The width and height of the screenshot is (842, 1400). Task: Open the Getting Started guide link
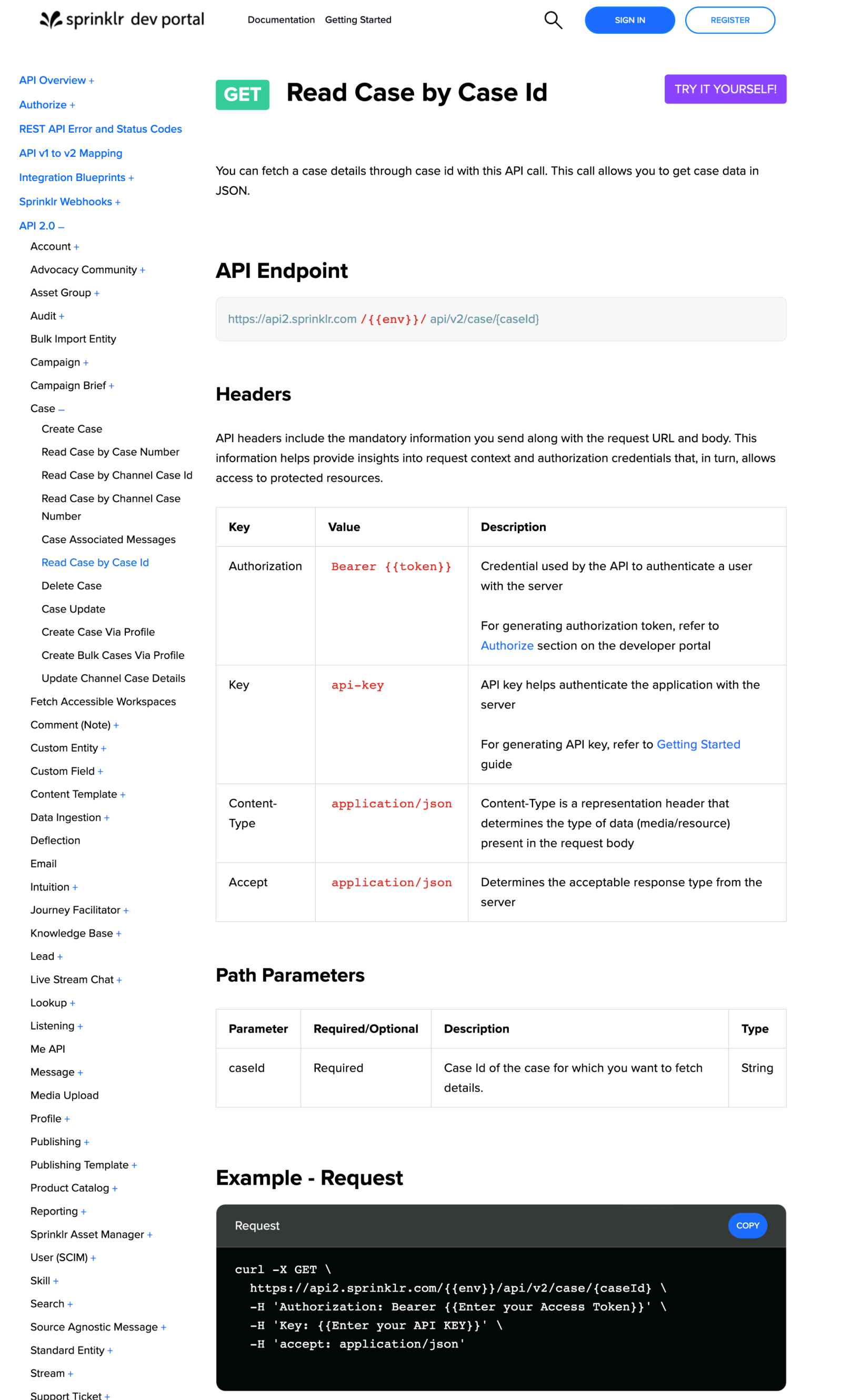tap(698, 744)
